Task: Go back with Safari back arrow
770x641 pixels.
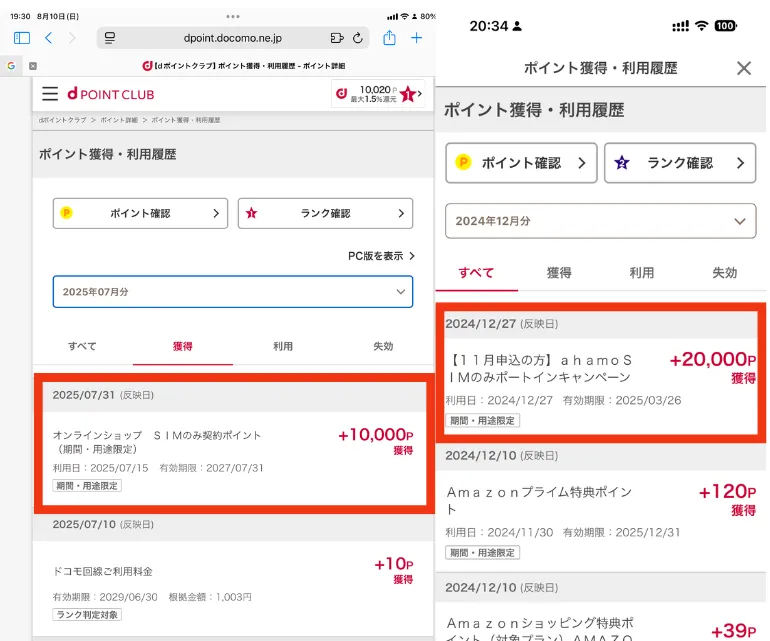Action: click(x=48, y=38)
